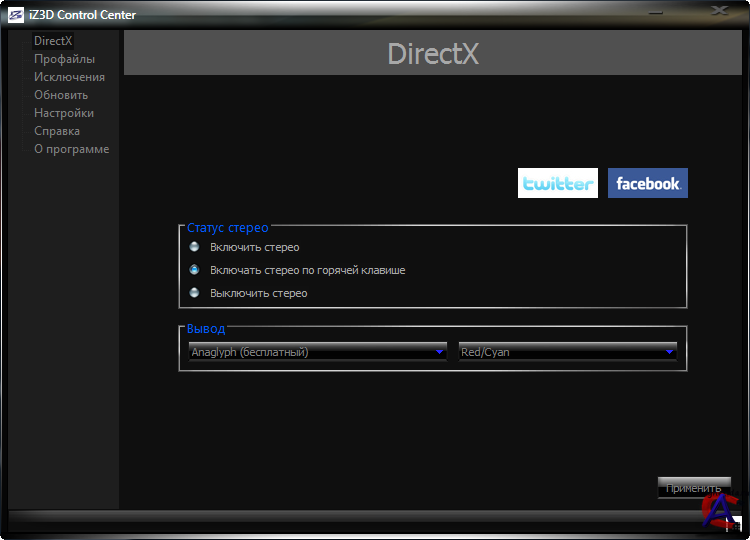Open the Справка help section
This screenshot has height=540, width=750.
tap(57, 131)
